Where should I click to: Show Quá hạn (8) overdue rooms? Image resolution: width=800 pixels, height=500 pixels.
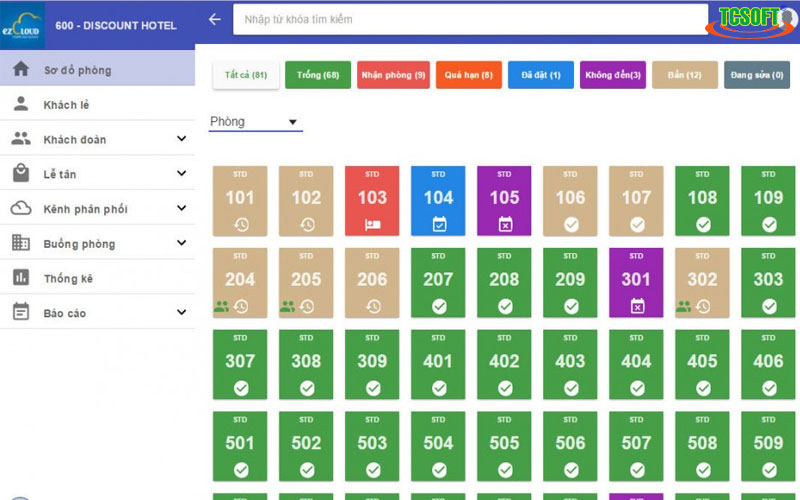[x=468, y=75]
